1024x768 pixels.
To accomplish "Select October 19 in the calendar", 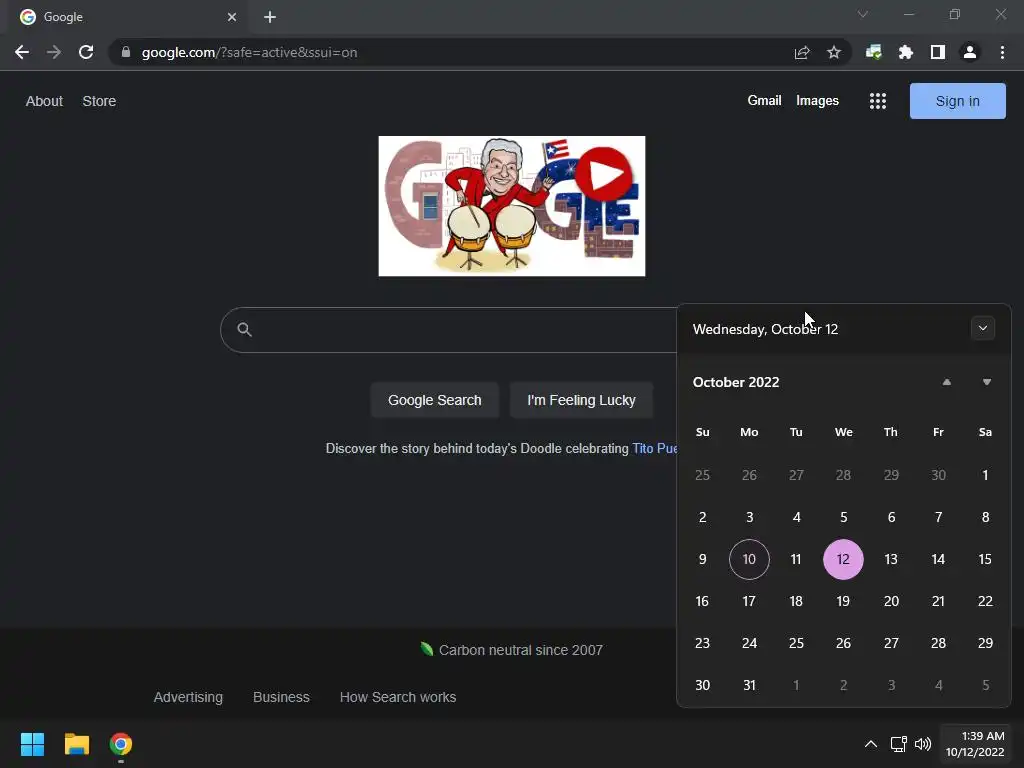I will click(x=843, y=601).
